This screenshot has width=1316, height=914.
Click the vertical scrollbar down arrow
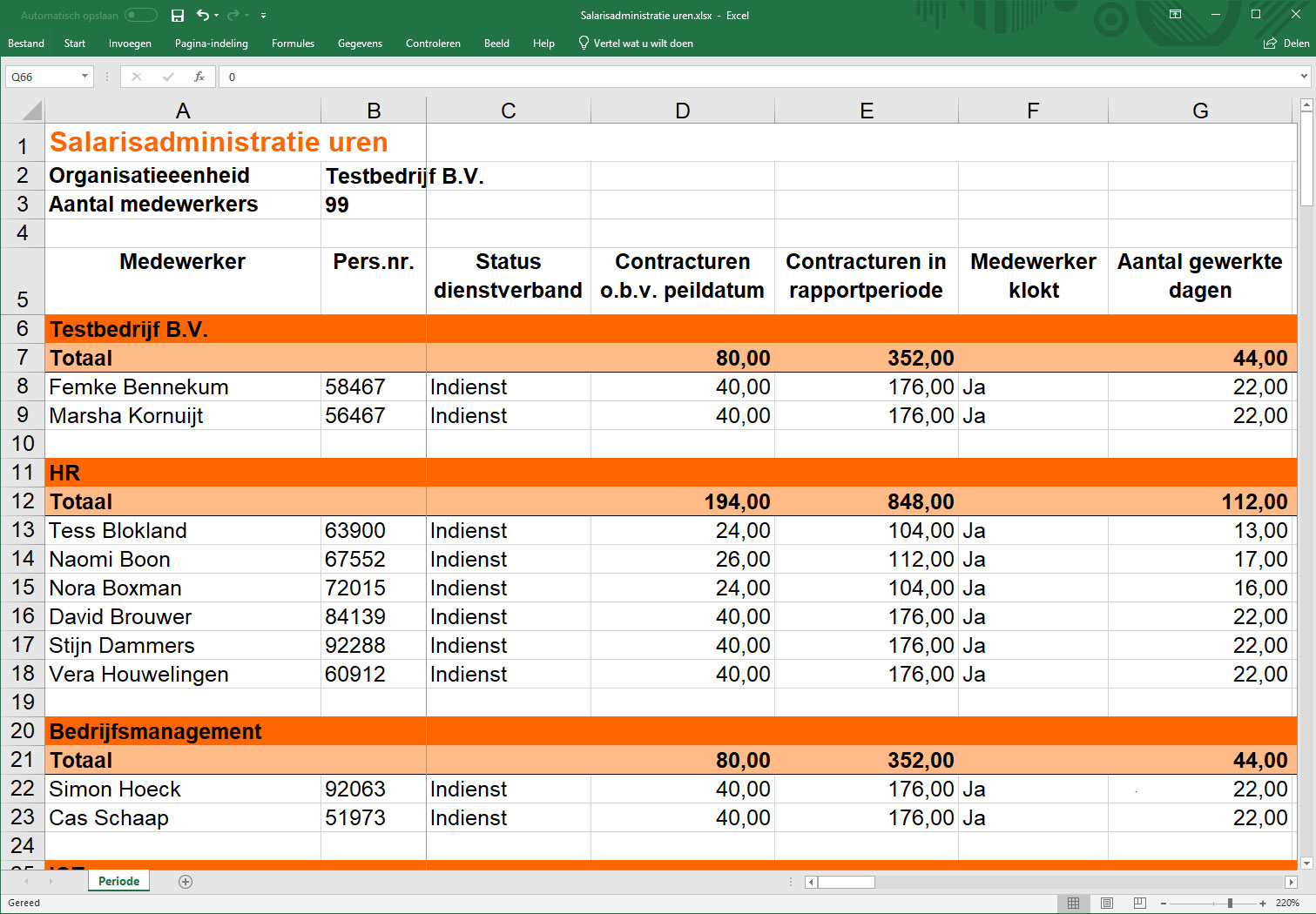click(1306, 864)
